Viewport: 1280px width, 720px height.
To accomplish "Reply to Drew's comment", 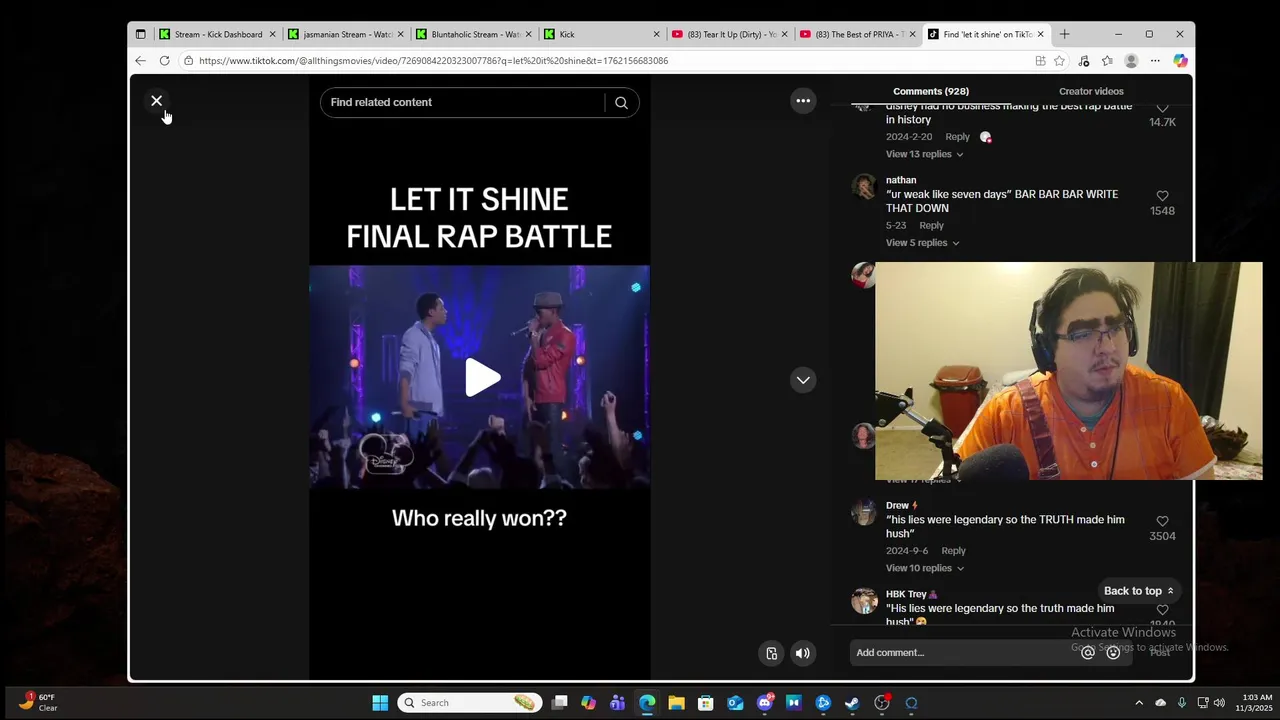I will [953, 551].
